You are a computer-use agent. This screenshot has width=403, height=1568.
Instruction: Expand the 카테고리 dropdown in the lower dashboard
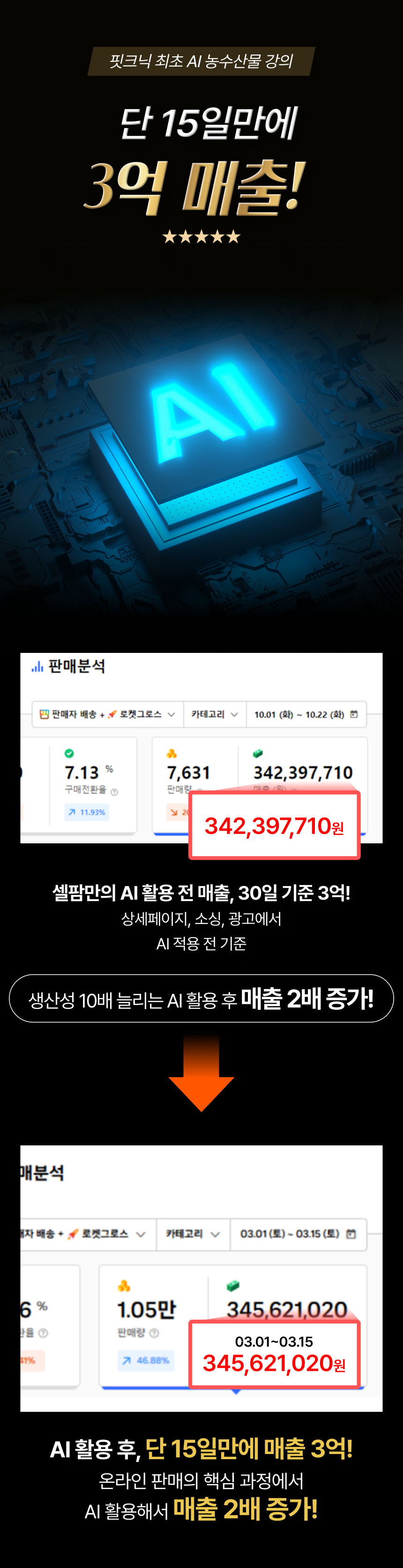(193, 1234)
